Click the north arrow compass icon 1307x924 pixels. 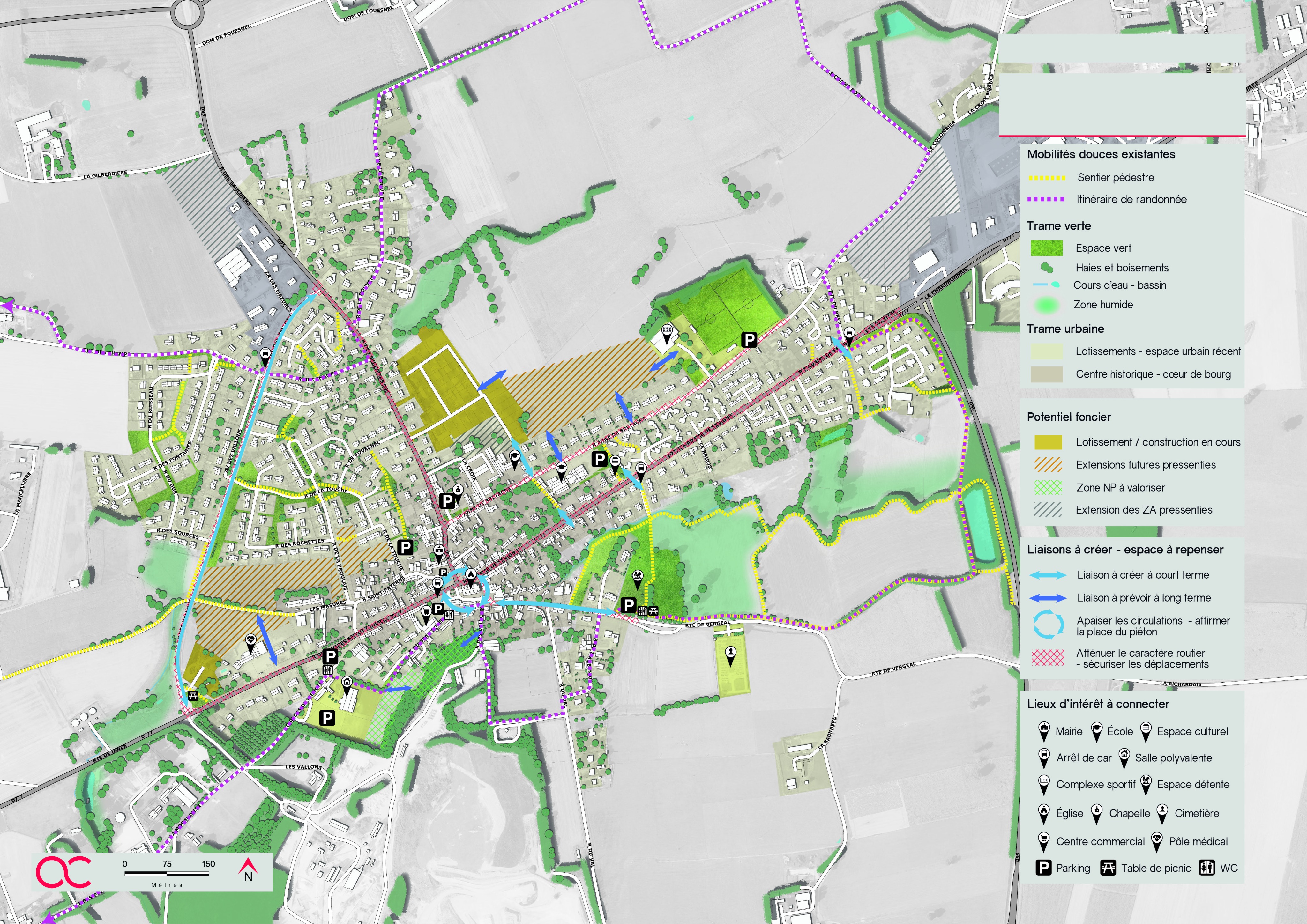click(x=248, y=870)
